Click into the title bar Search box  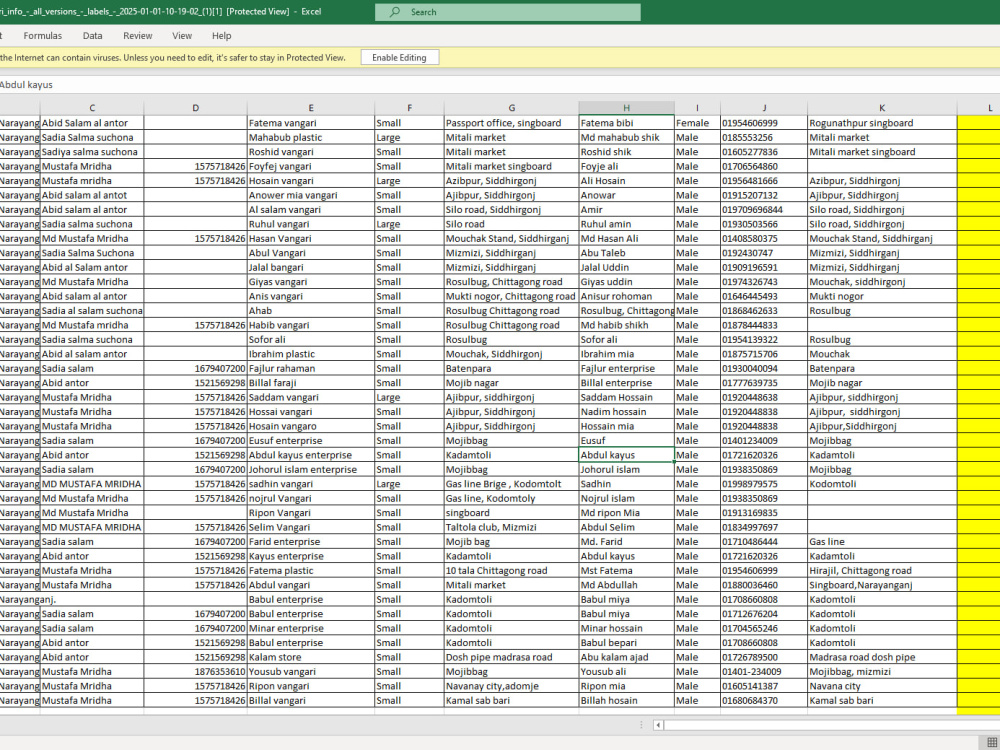click(508, 12)
